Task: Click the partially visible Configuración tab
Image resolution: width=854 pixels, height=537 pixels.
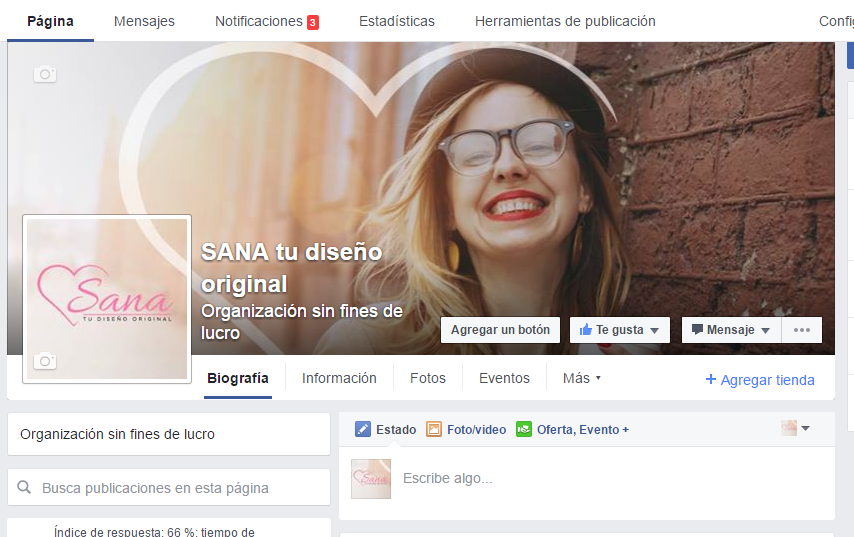Action: coord(836,21)
